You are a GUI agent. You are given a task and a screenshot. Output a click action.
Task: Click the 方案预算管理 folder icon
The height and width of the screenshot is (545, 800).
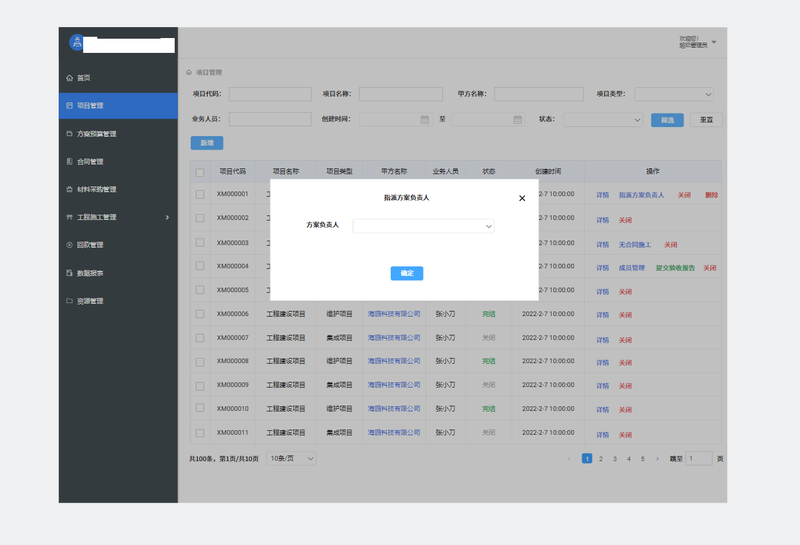(69, 134)
